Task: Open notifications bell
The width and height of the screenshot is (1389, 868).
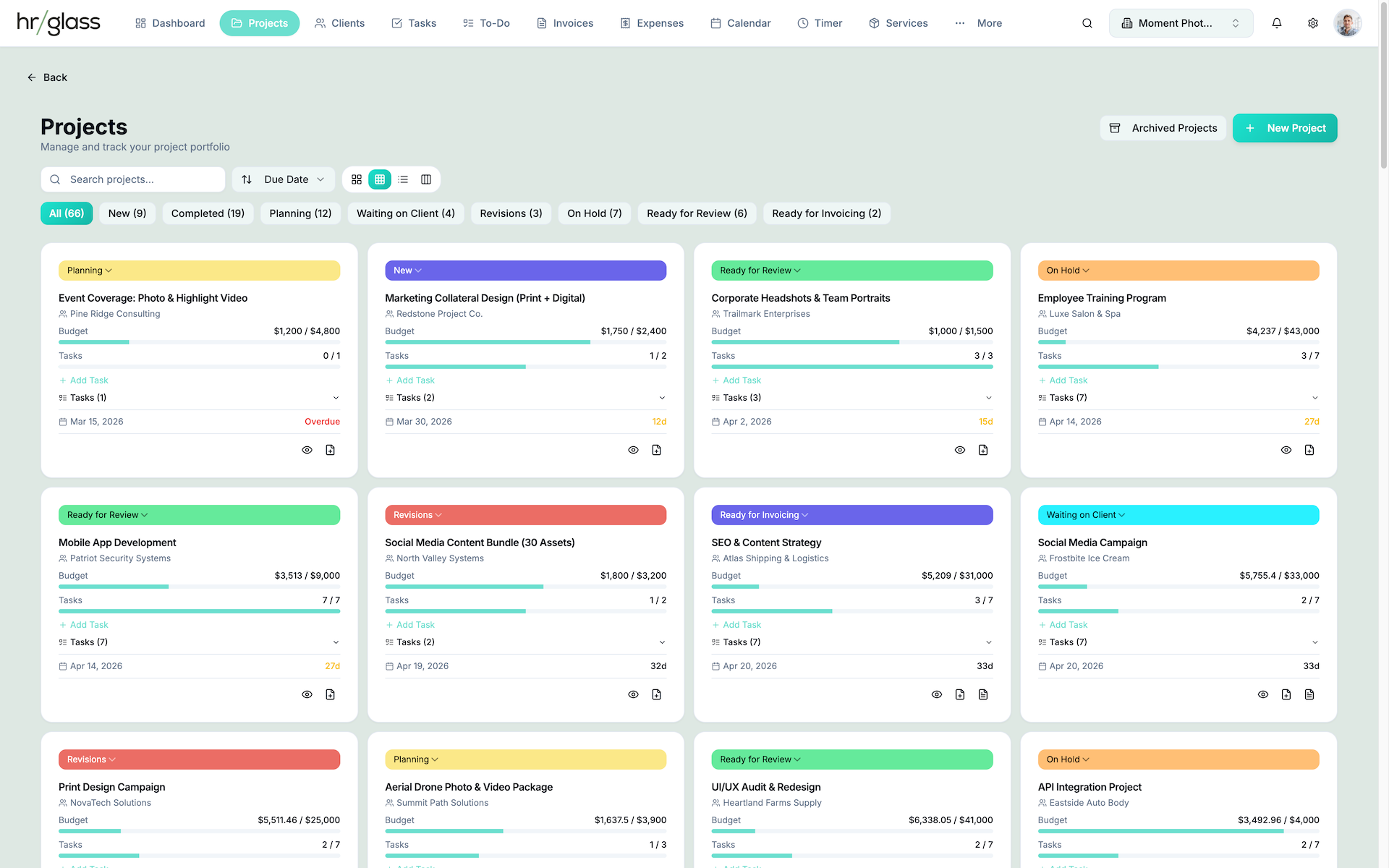Action: point(1277,23)
